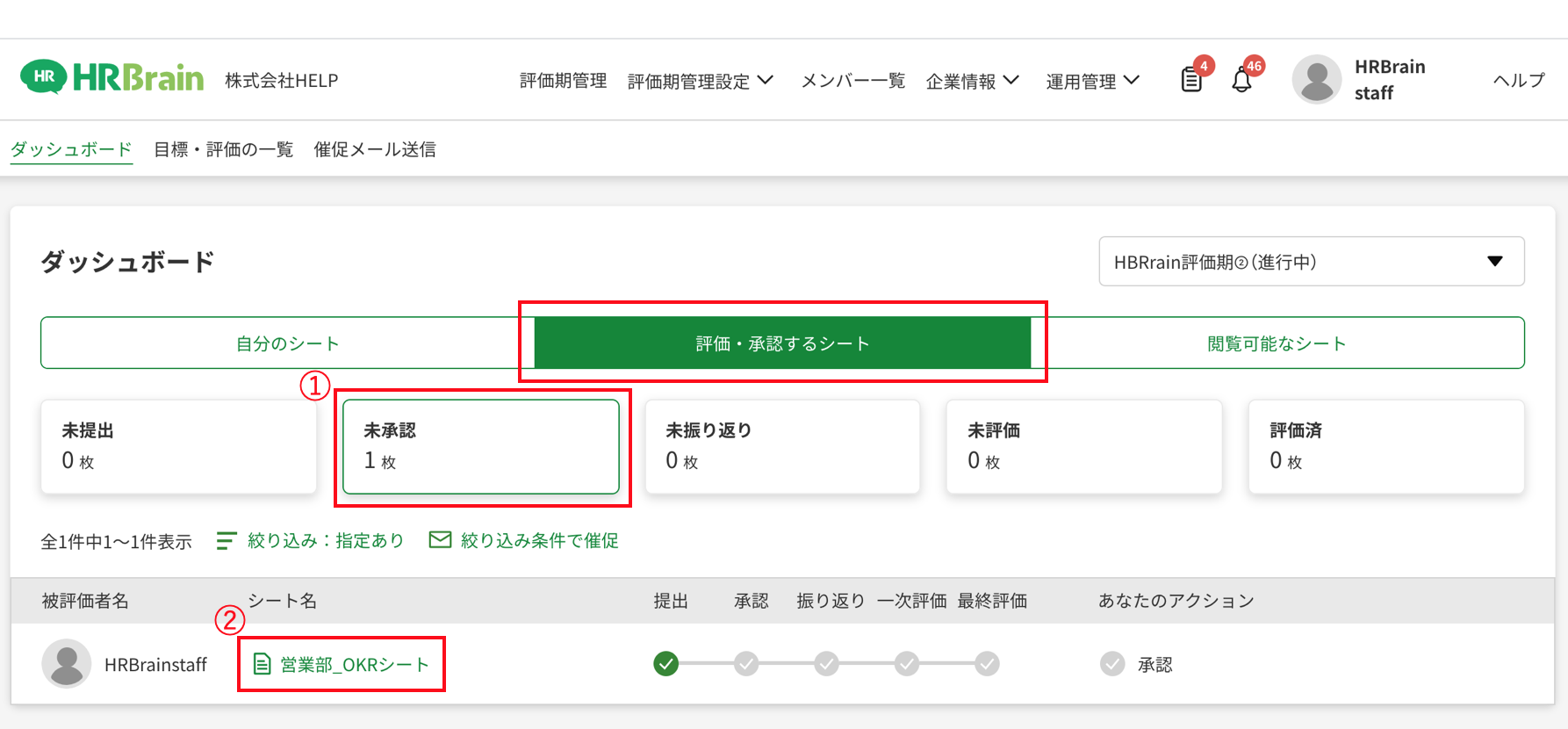
Task: Click the grey 振り返り step checkmark
Action: pyautogui.click(x=826, y=664)
